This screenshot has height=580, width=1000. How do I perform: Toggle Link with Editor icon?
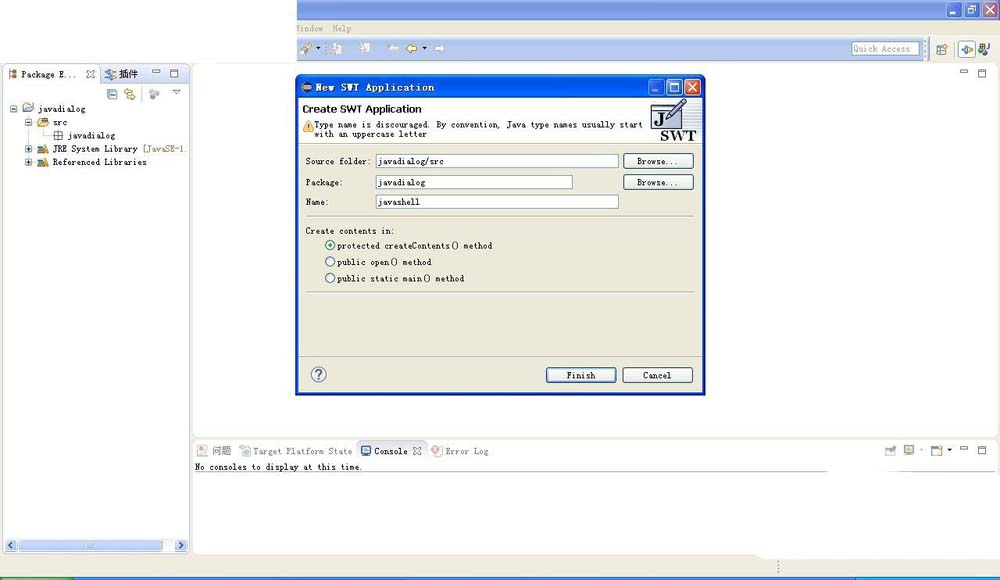(129, 94)
